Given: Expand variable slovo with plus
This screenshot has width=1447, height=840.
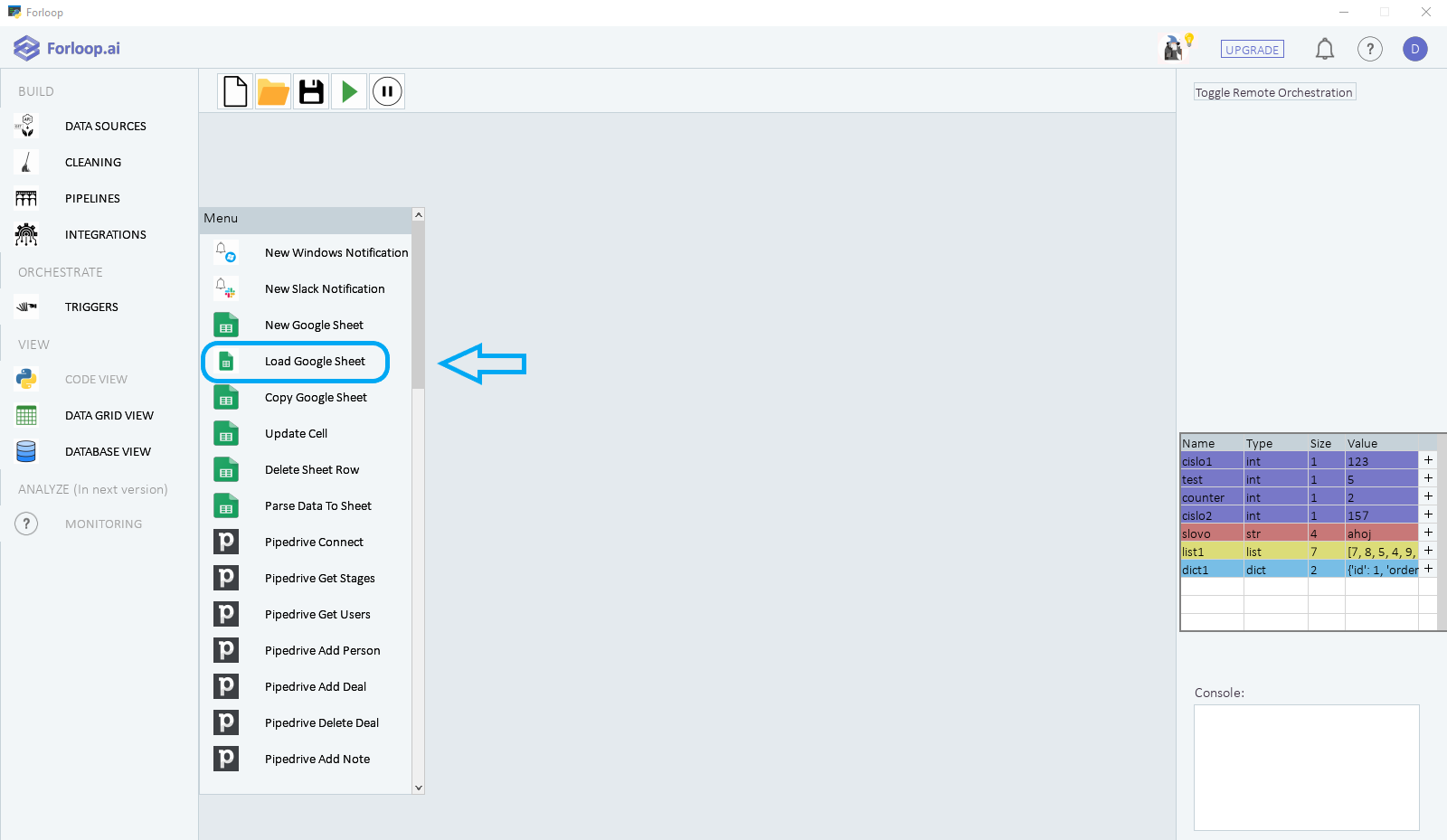Looking at the screenshot, I should point(1428,533).
